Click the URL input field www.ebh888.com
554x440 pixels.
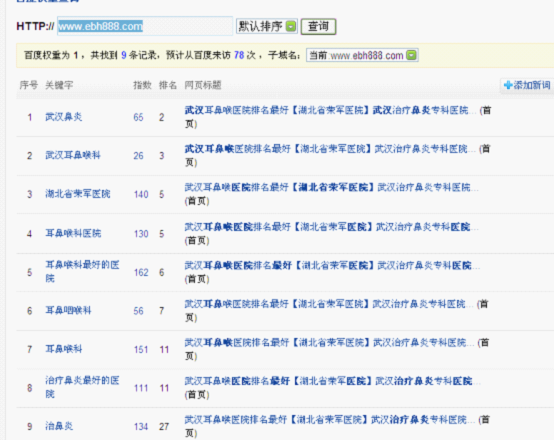point(145,26)
